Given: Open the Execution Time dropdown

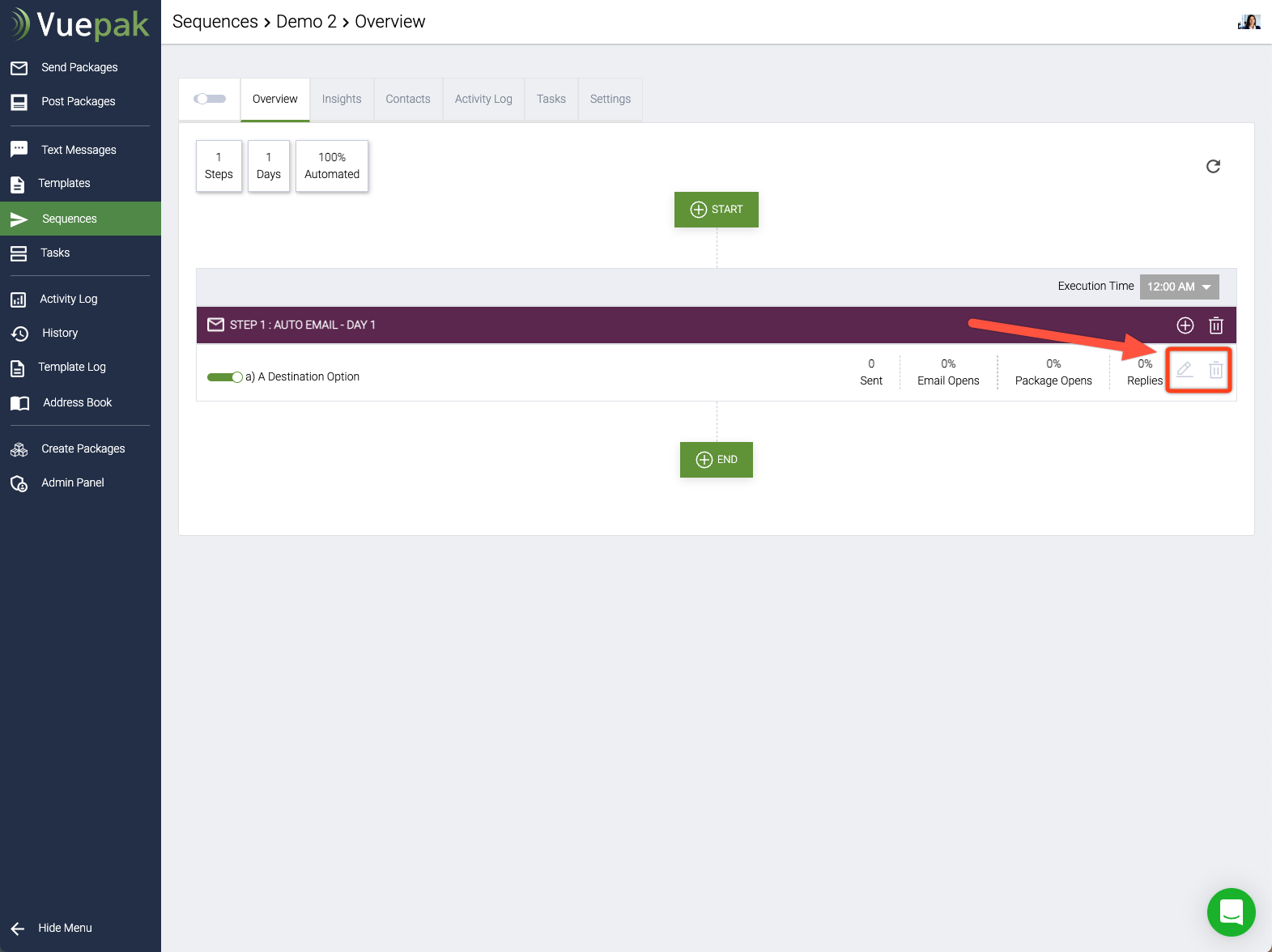Looking at the screenshot, I should [1179, 287].
